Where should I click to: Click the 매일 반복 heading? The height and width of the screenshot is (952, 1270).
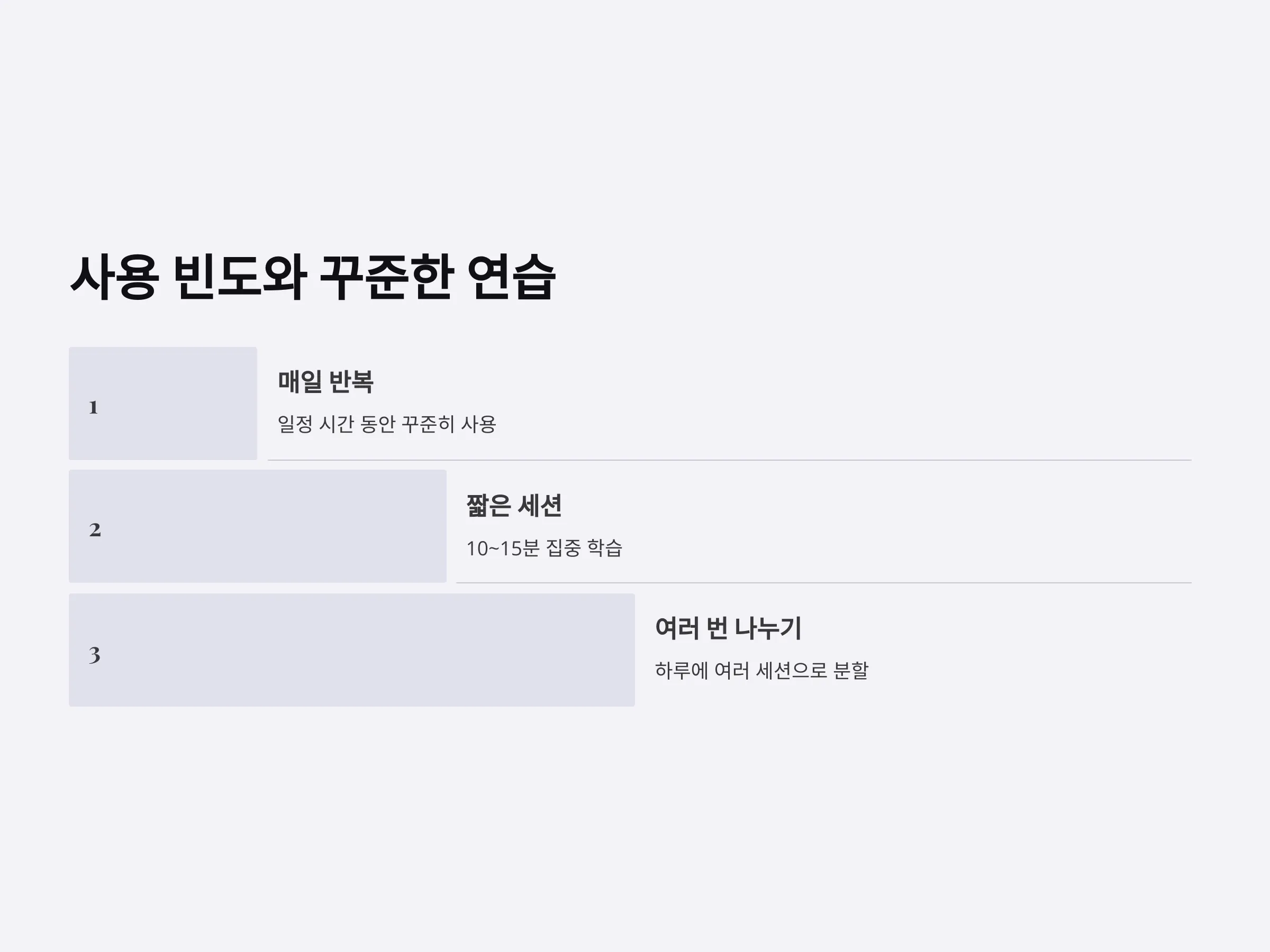point(325,382)
